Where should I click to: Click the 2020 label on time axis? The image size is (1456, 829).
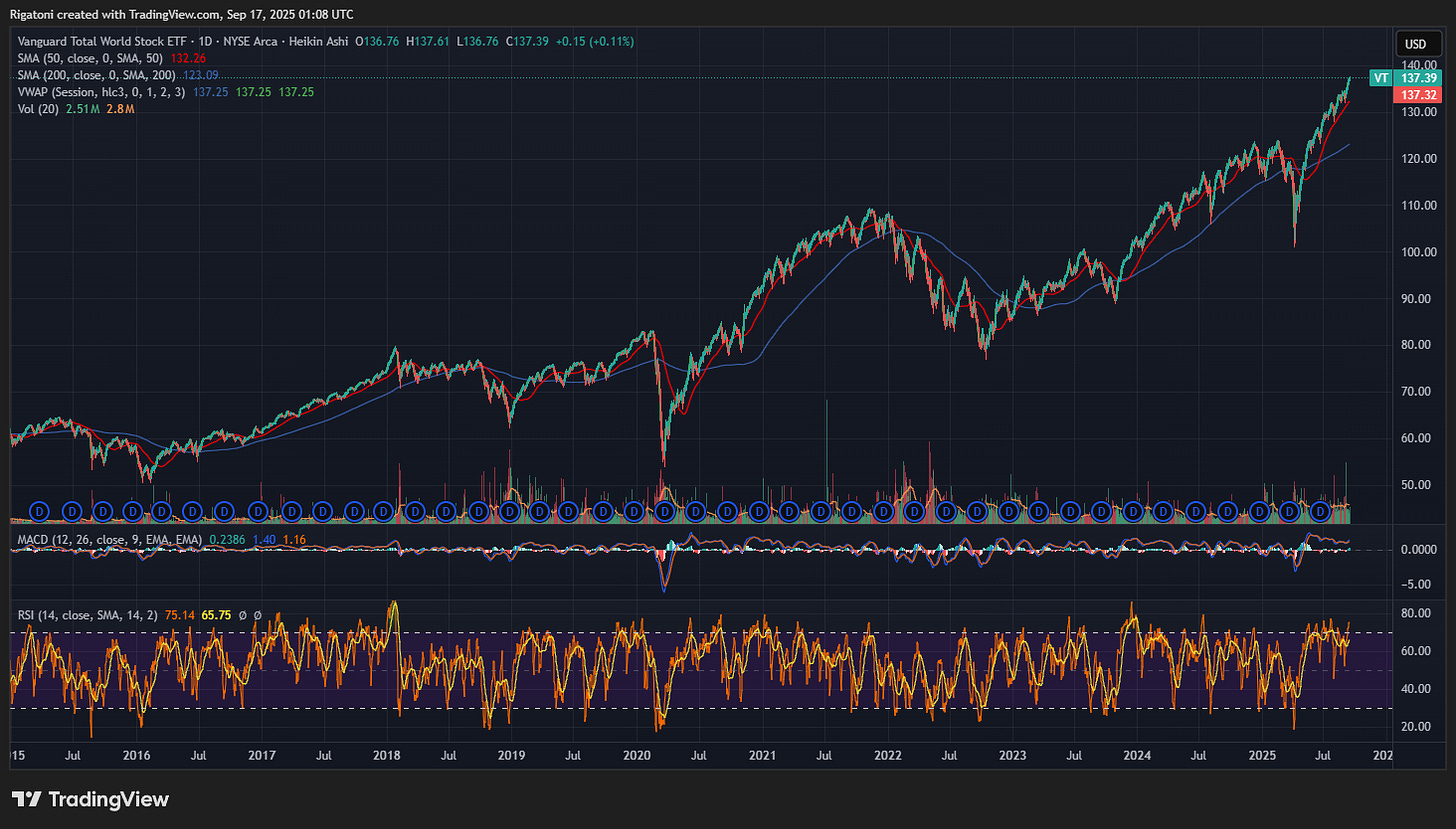pos(636,756)
